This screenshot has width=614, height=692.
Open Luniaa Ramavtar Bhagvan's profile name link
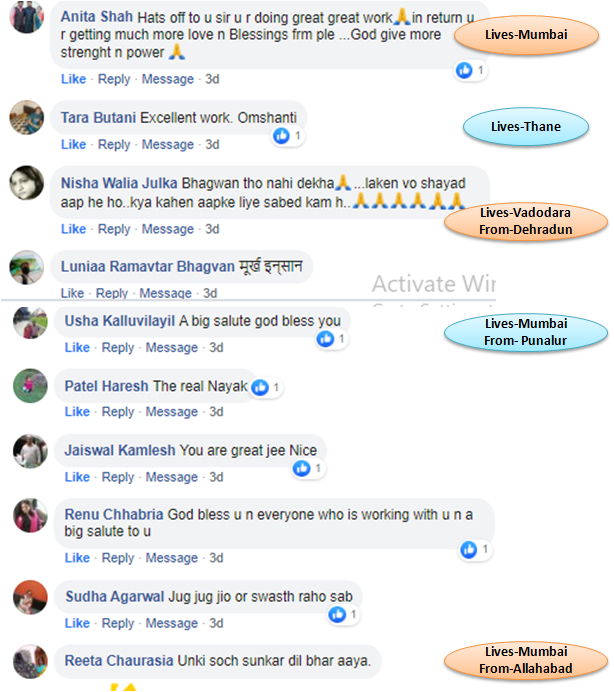click(147, 267)
